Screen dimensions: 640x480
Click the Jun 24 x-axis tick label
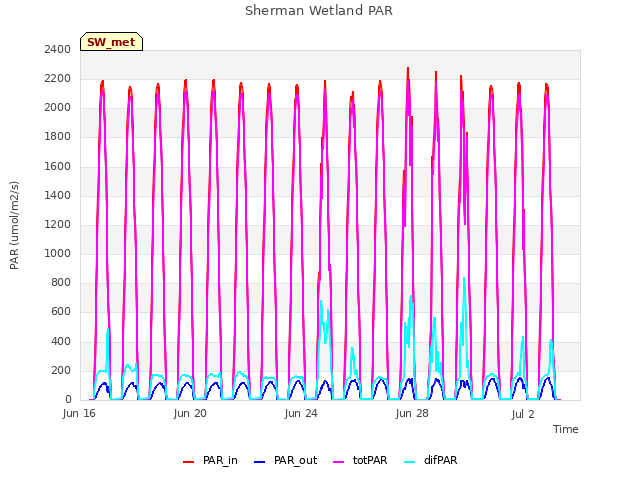click(301, 413)
